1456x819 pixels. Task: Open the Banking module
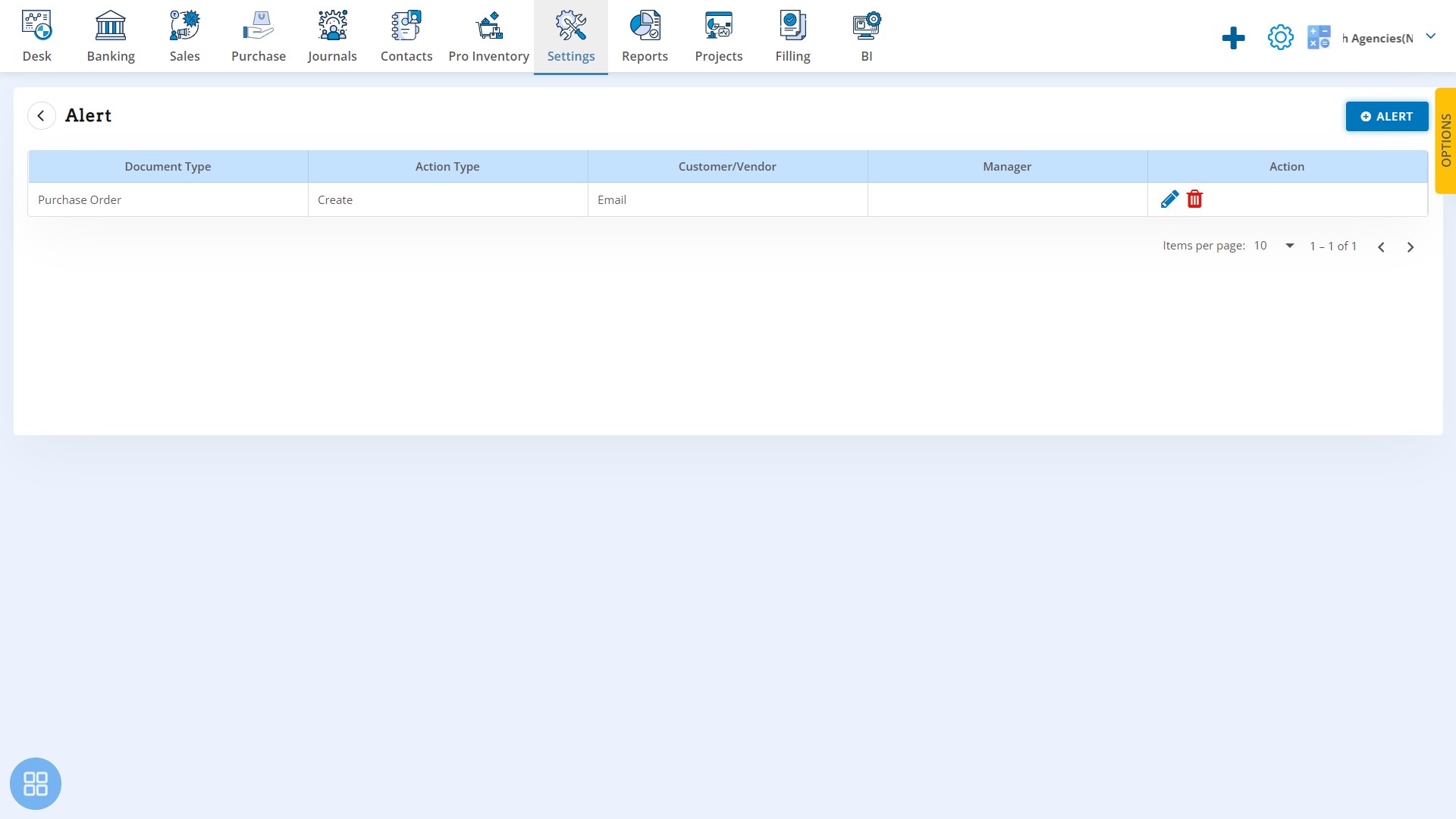pos(111,36)
